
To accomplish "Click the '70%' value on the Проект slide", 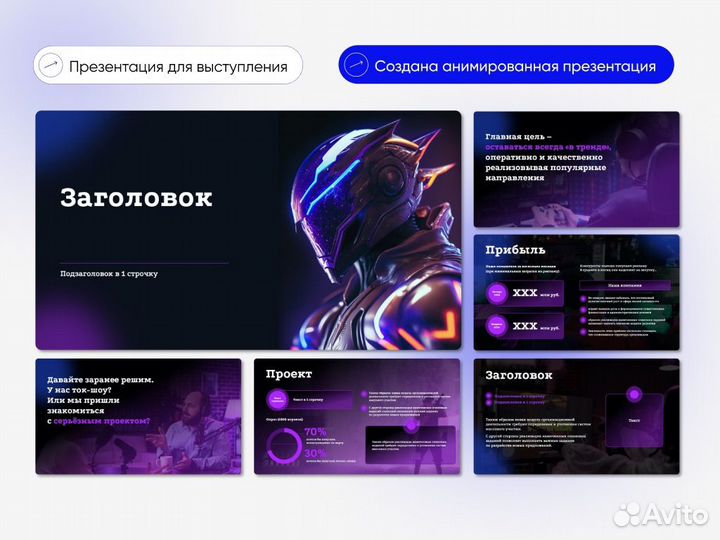I will [x=315, y=432].
